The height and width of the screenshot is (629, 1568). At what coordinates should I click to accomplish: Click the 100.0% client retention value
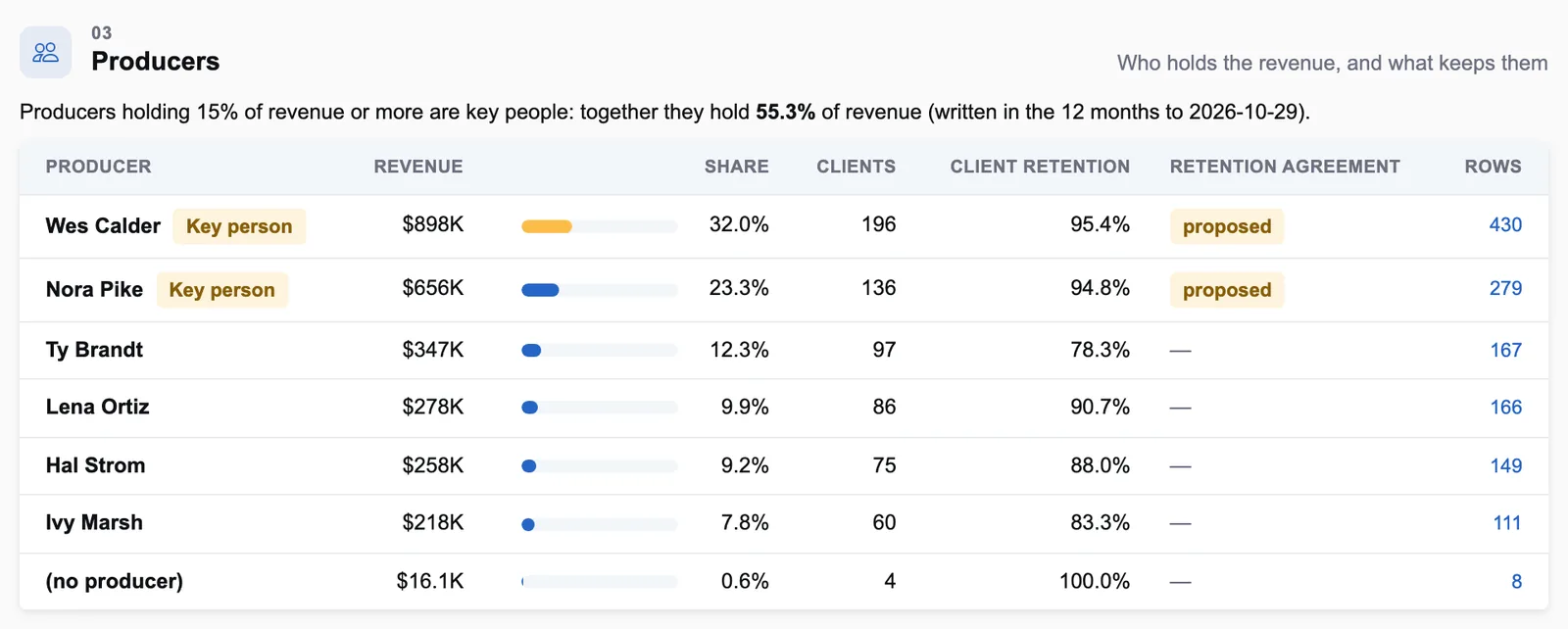(x=1095, y=581)
